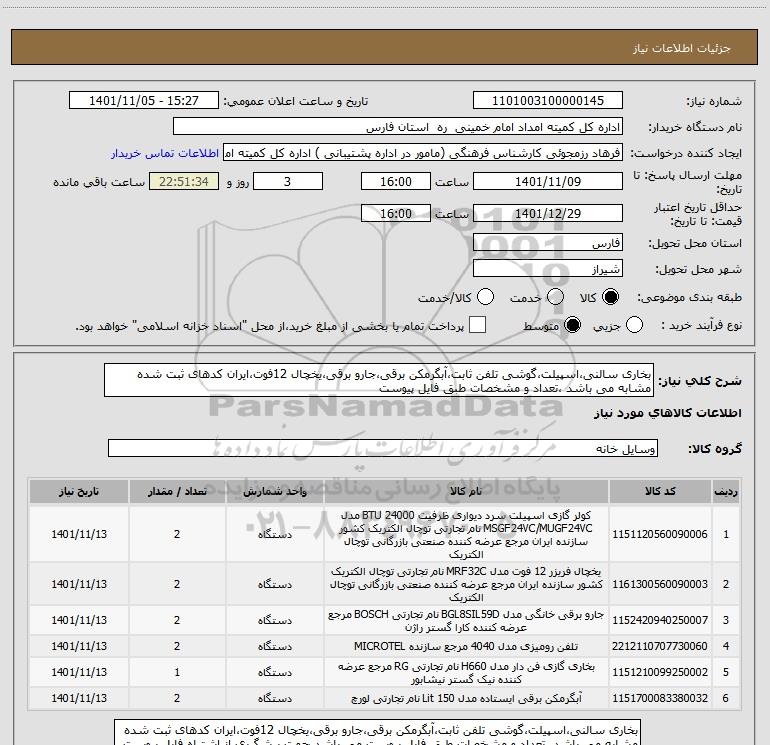
Task: Click the جزئیات اطلاعات نیاز header bar
Action: click(x=385, y=47)
